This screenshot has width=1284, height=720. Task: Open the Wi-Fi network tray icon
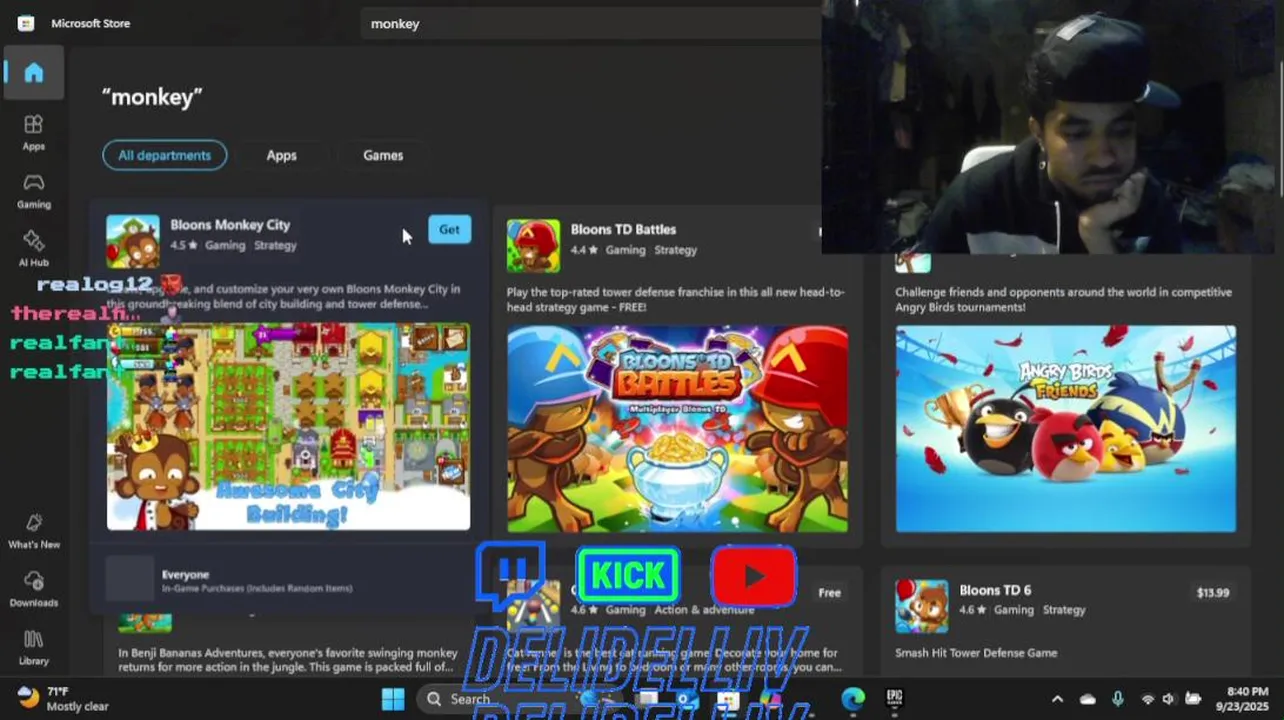(x=1148, y=699)
